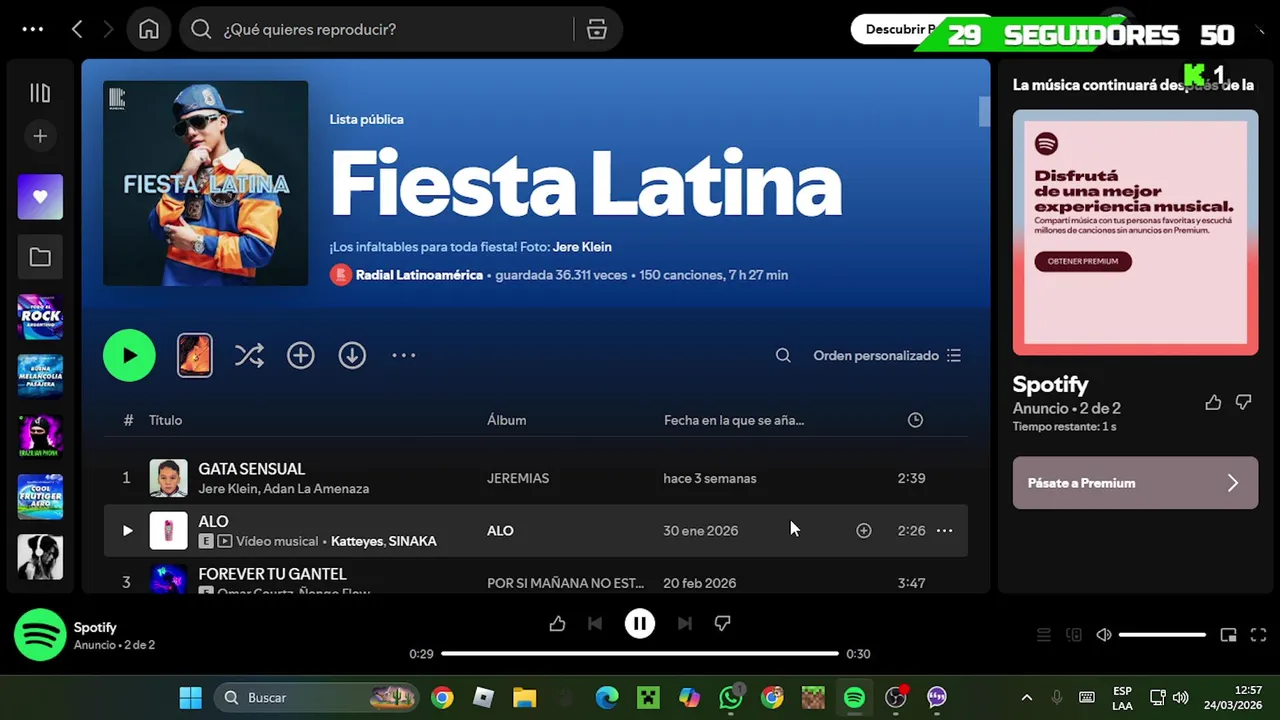Open SINAKA artist link
The height and width of the screenshot is (720, 1280).
pos(412,541)
